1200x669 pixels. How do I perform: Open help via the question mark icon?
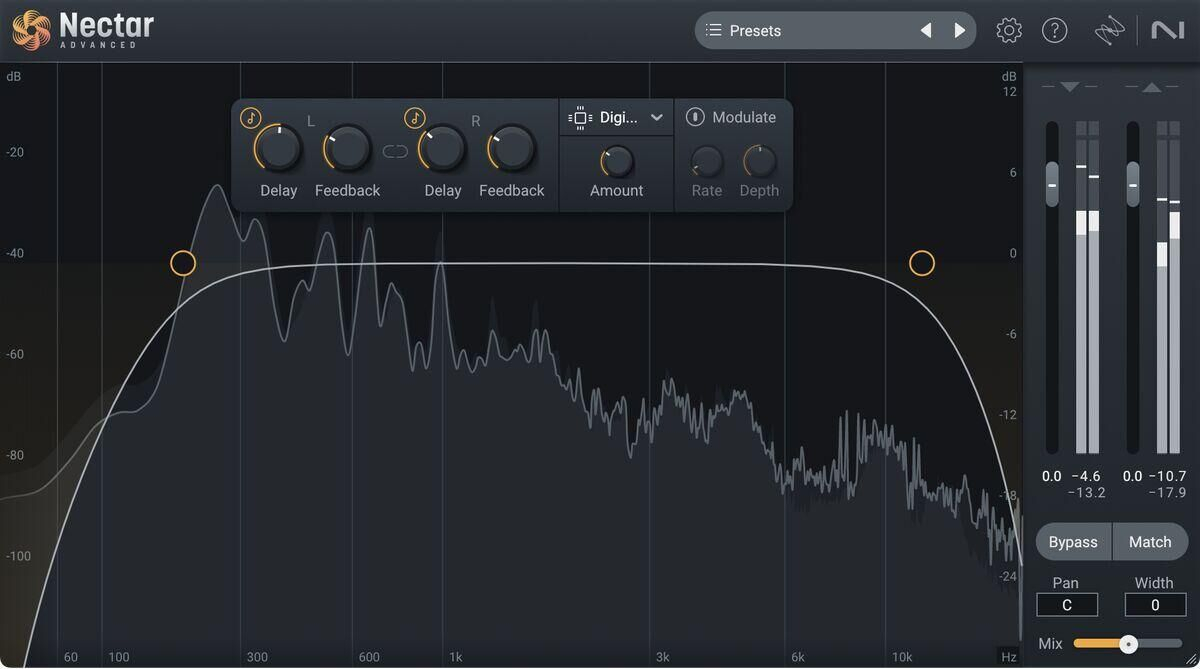[1055, 31]
